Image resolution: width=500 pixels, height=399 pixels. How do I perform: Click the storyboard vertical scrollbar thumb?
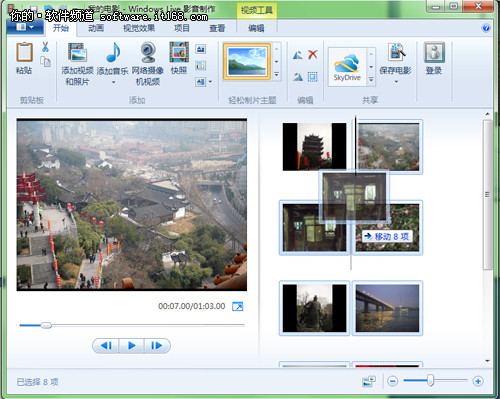click(488, 195)
